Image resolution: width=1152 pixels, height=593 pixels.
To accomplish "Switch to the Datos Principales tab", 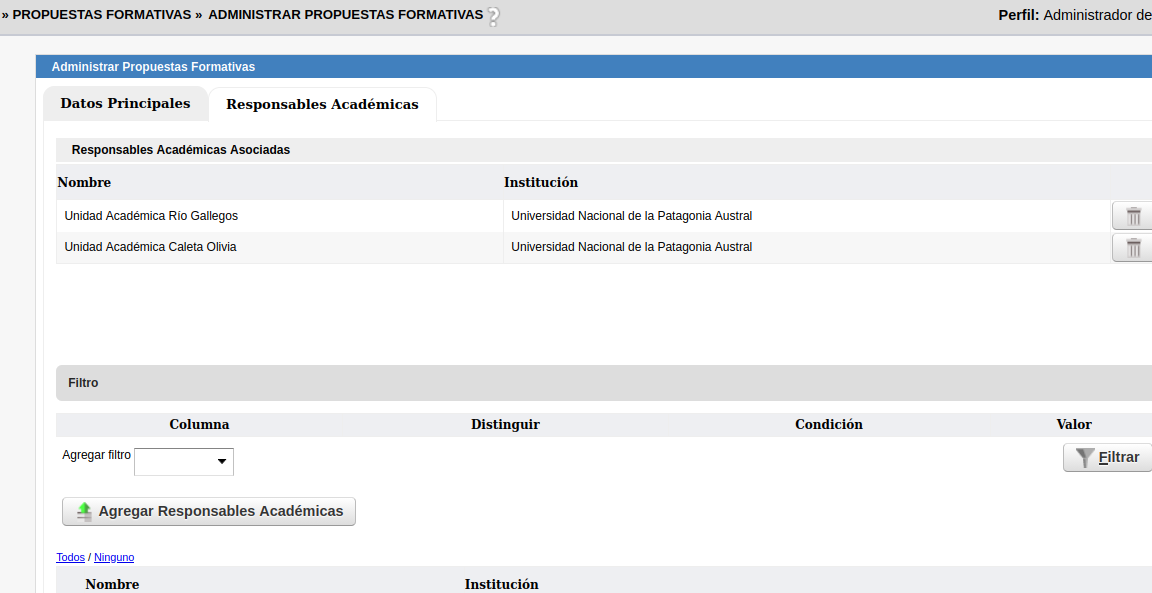I will [125, 104].
